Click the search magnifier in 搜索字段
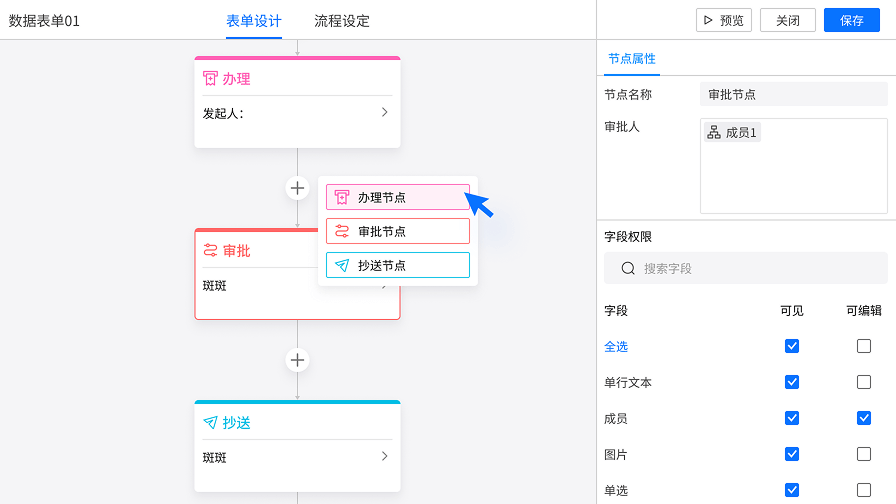The height and width of the screenshot is (504, 896). tap(628, 269)
